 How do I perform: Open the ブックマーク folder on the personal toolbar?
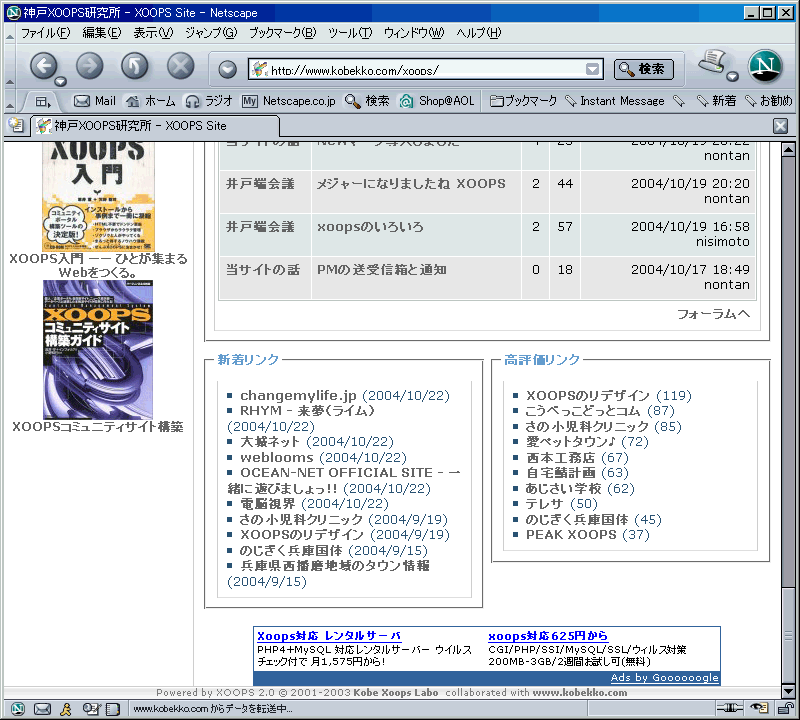coord(523,101)
